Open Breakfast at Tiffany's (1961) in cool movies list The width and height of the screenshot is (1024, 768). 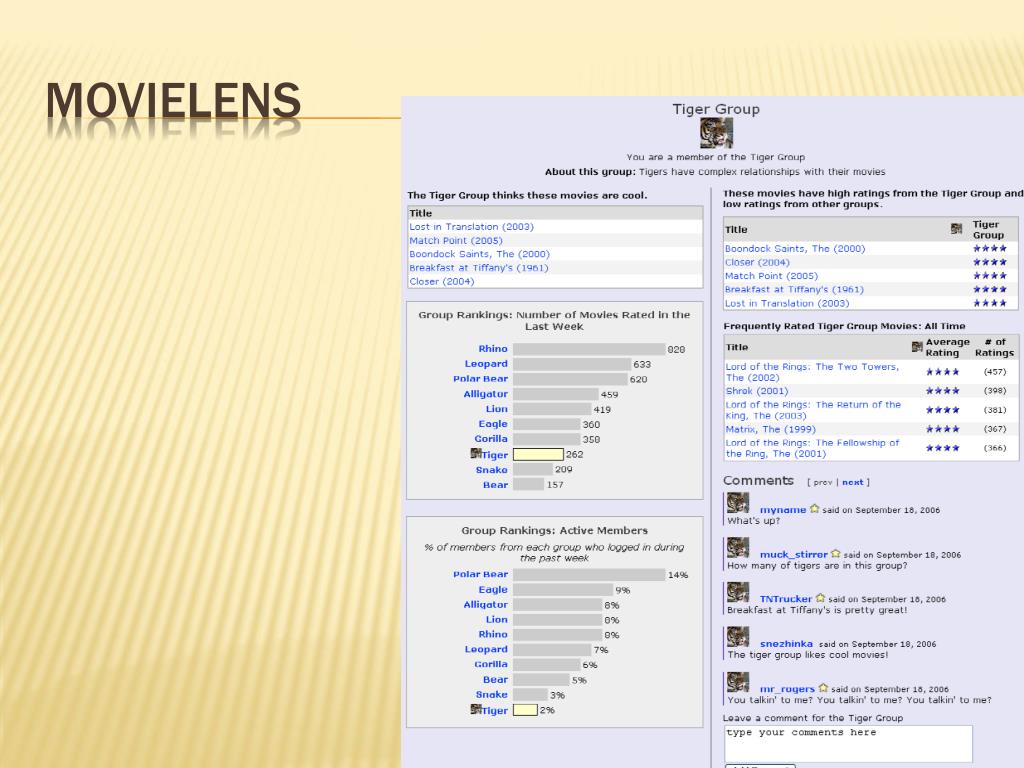coord(479,268)
